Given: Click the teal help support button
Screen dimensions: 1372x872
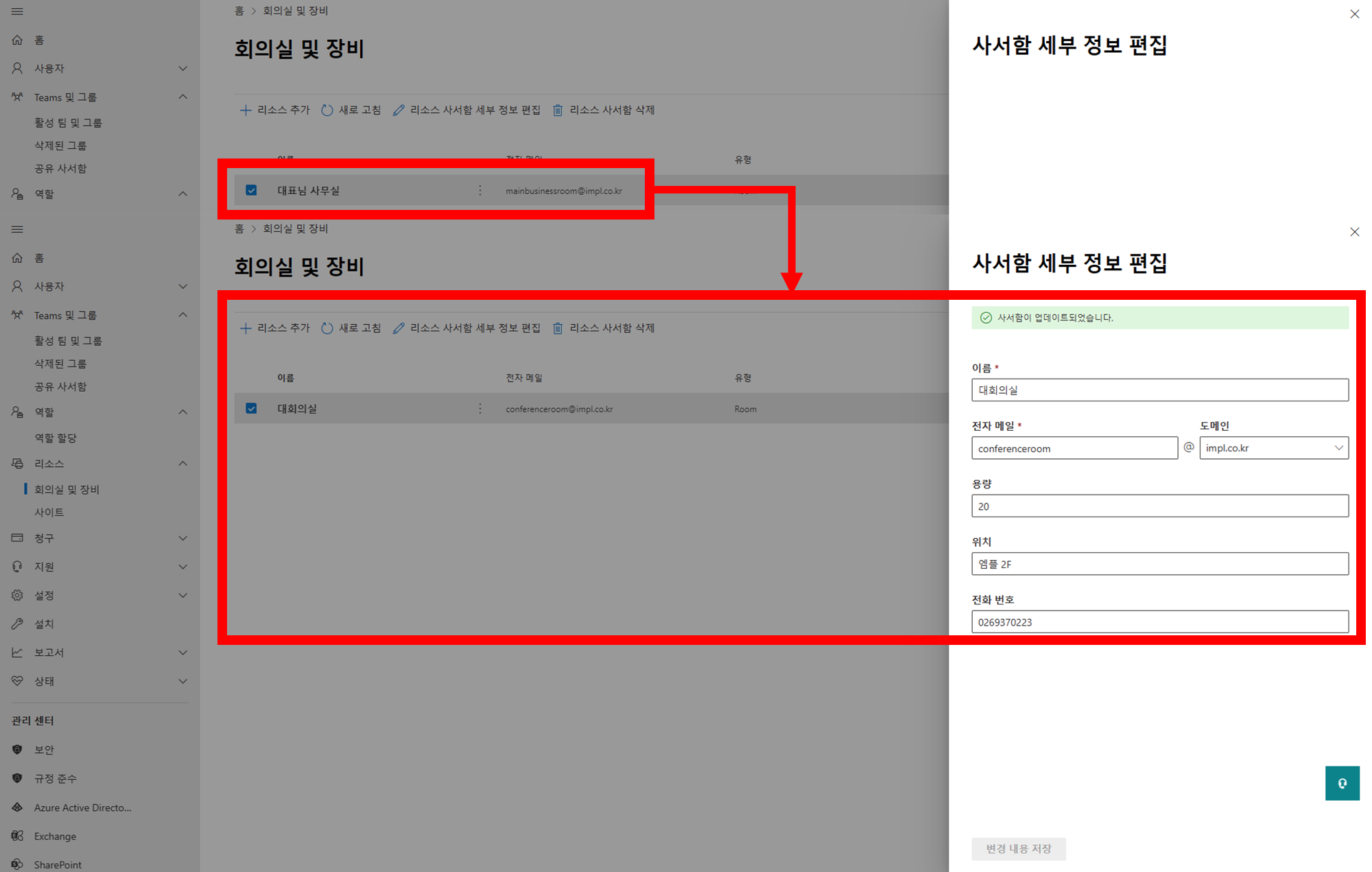Looking at the screenshot, I should point(1341,783).
